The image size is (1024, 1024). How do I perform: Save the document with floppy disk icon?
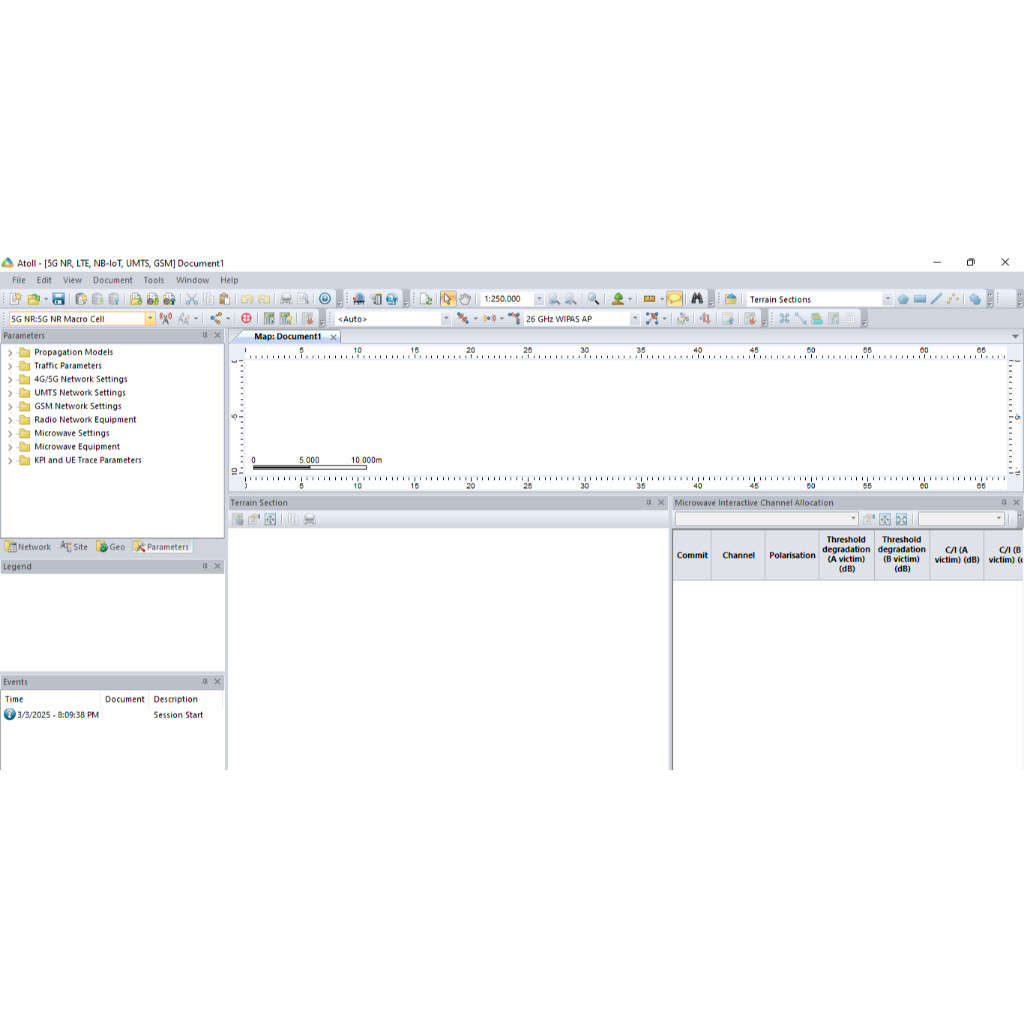[58, 299]
